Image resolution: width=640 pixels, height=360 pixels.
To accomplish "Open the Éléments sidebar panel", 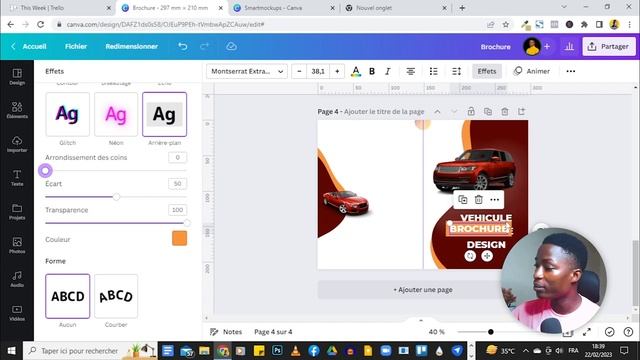I will 17,110.
